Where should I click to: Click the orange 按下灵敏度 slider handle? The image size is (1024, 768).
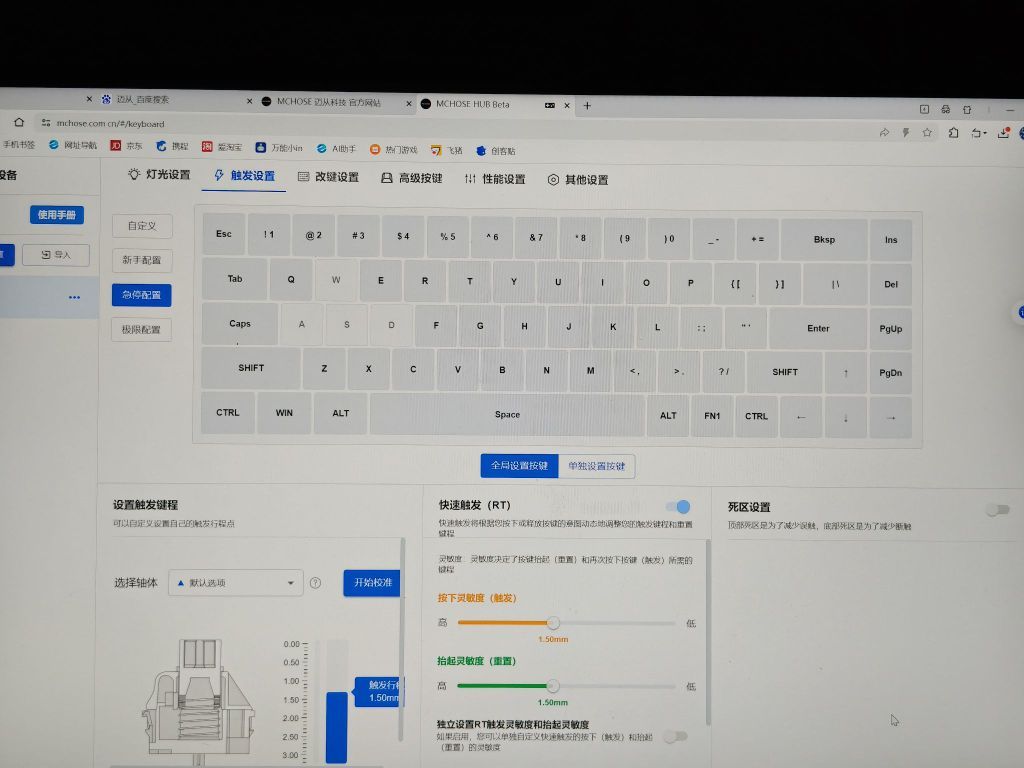553,623
